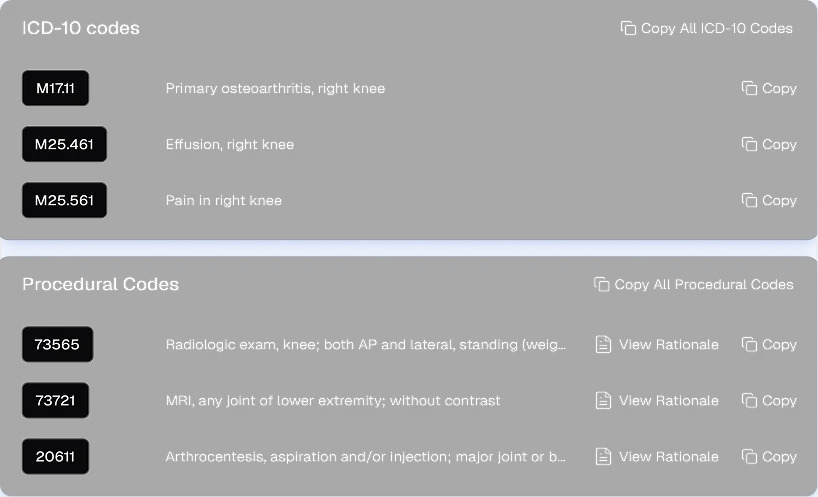Click copy icon for procedure 73565

coord(749,344)
